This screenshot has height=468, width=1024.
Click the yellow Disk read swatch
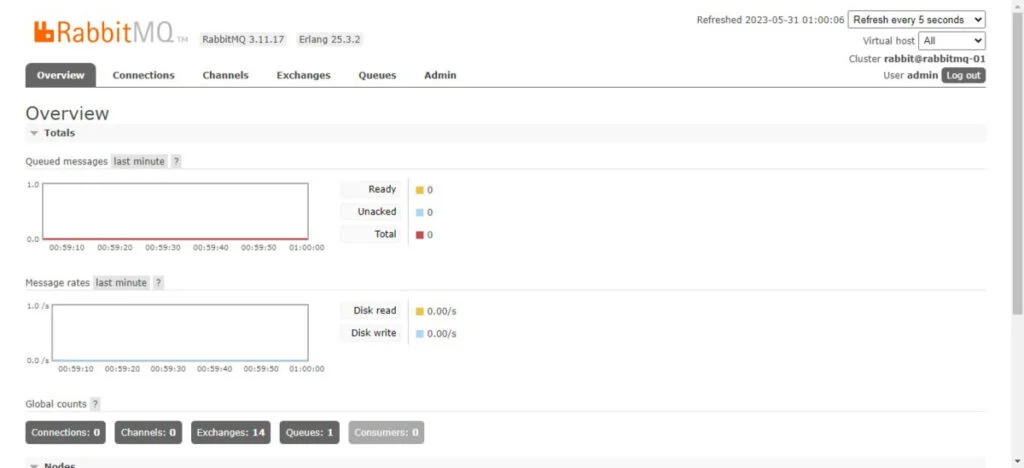click(420, 311)
